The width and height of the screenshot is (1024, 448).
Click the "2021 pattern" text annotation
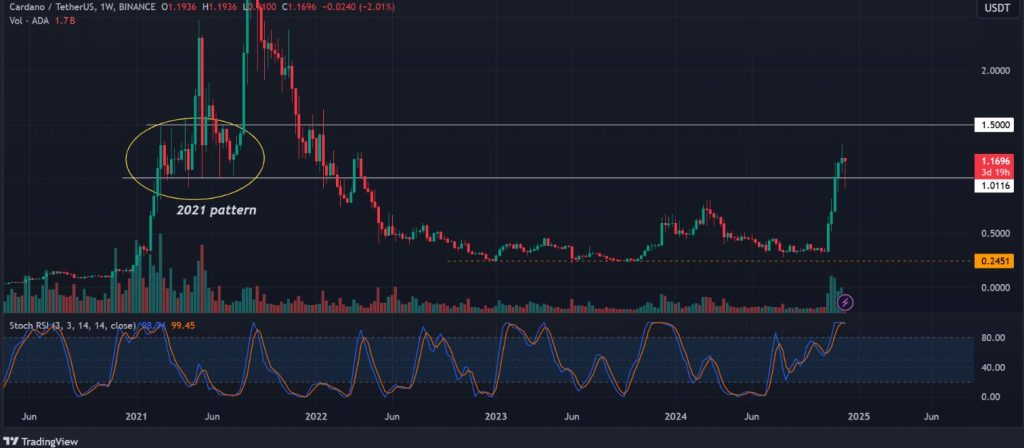click(215, 210)
